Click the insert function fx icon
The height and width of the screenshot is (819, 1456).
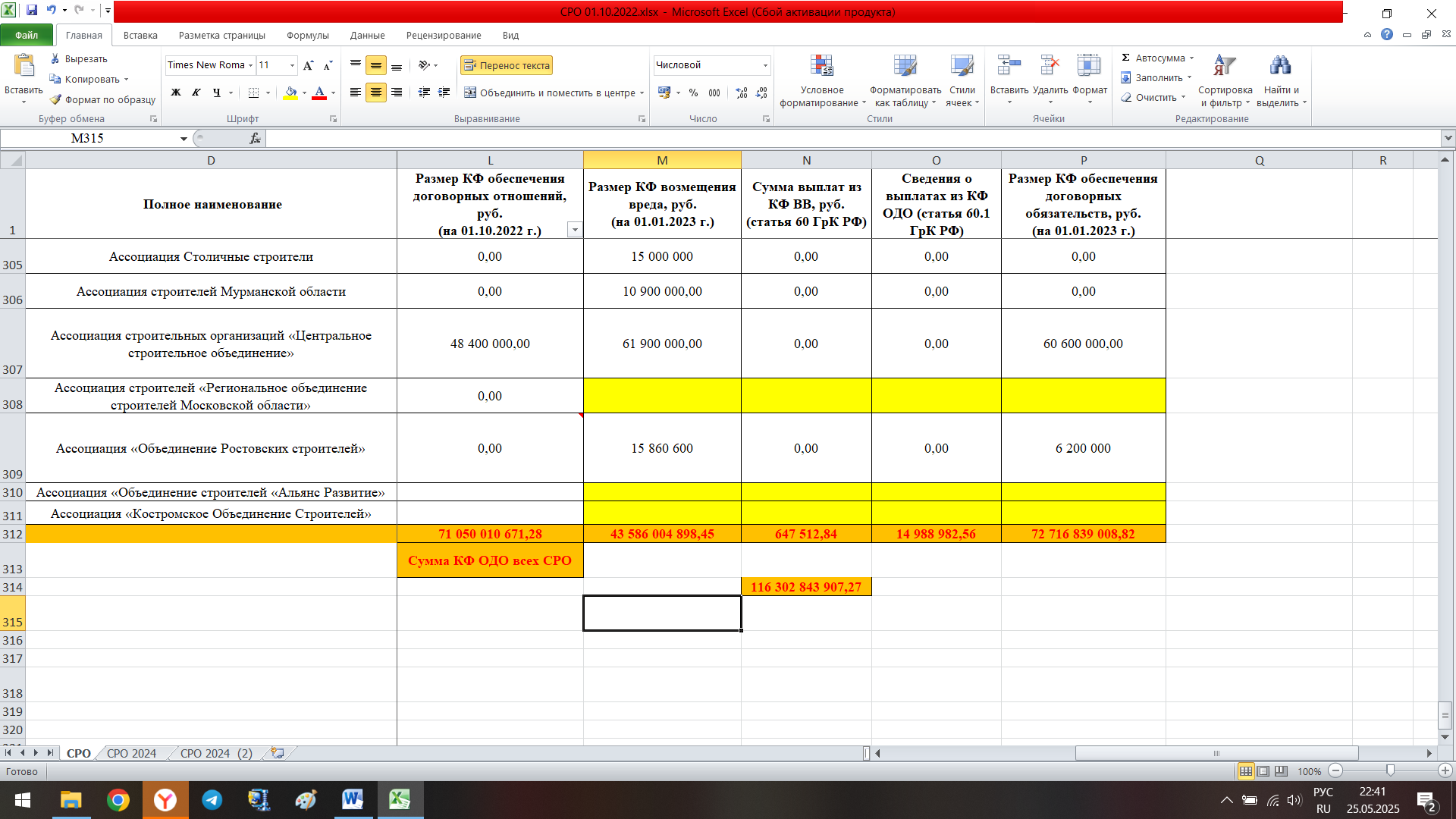[x=255, y=138]
